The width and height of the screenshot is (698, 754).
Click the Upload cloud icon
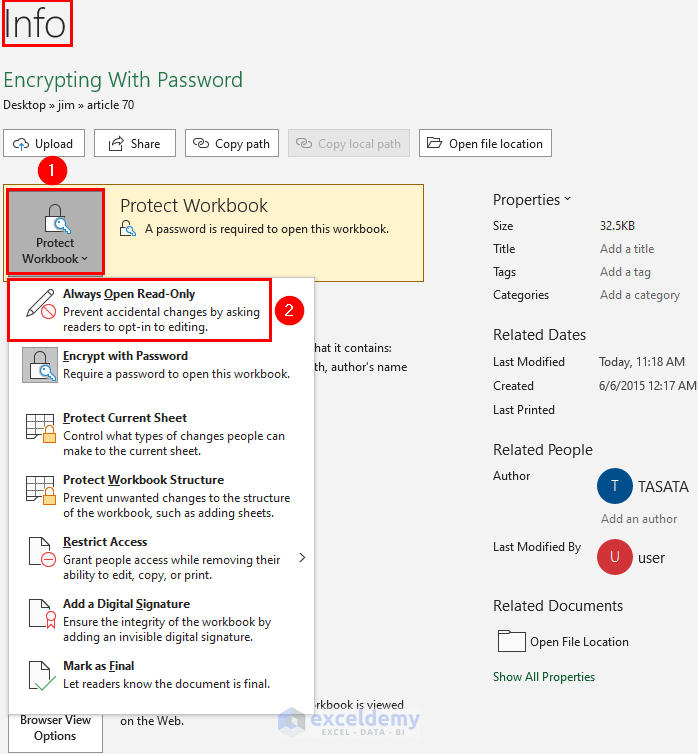[x=21, y=144]
